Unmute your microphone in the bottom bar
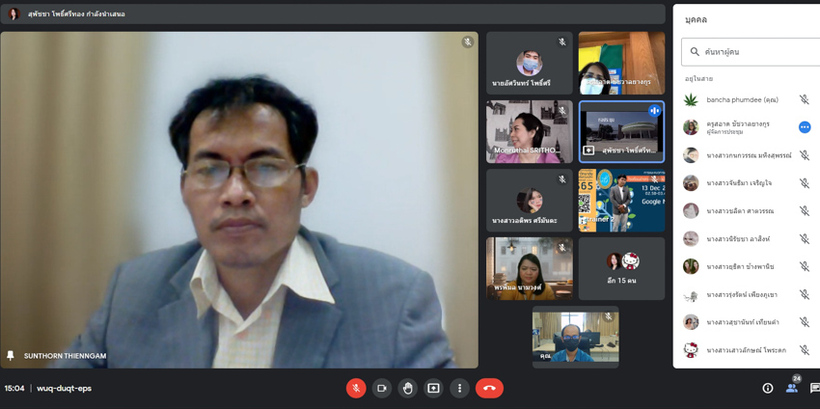The image size is (820, 409). (x=356, y=388)
